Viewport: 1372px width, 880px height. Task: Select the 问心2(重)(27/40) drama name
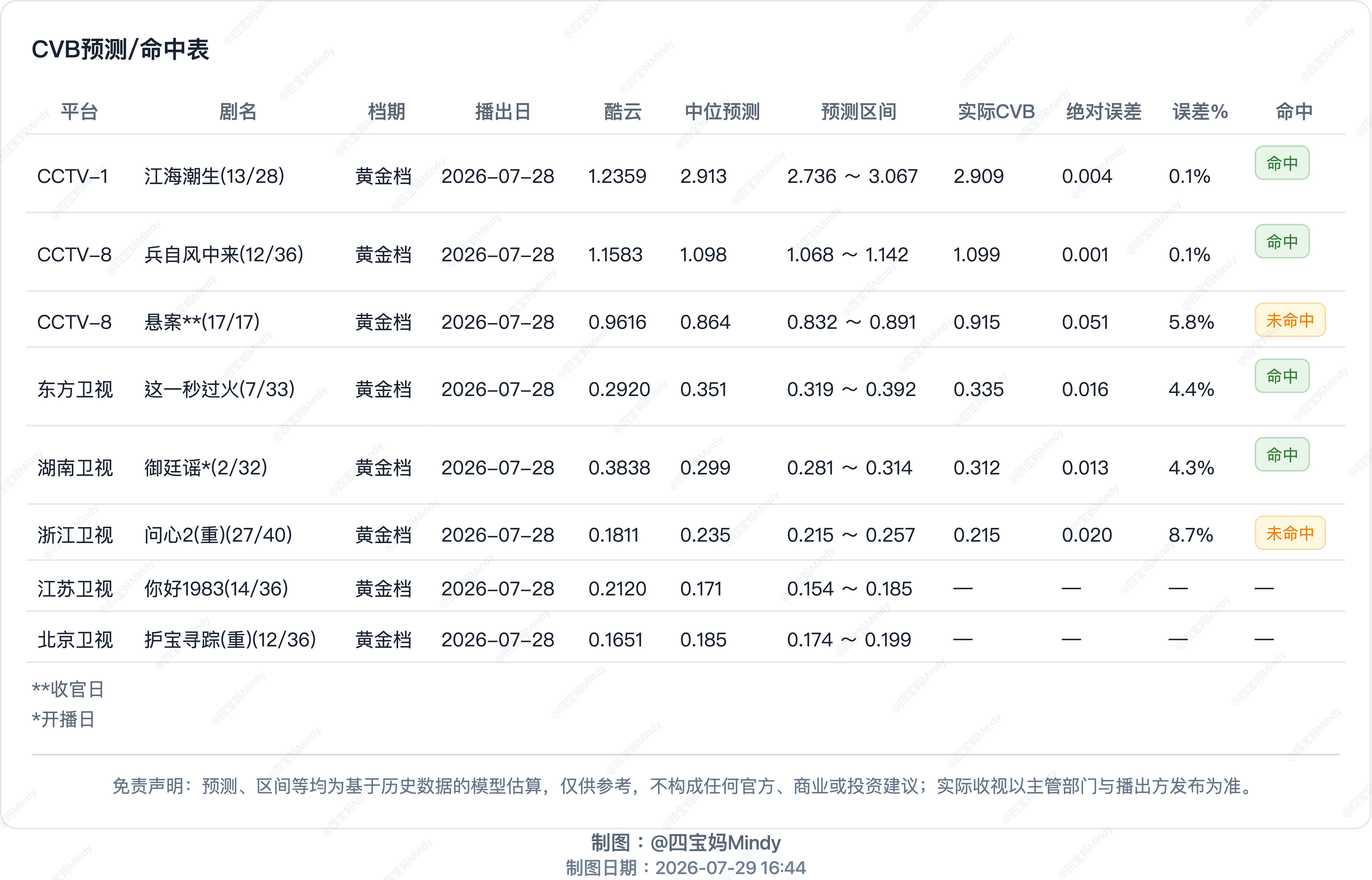tap(218, 535)
